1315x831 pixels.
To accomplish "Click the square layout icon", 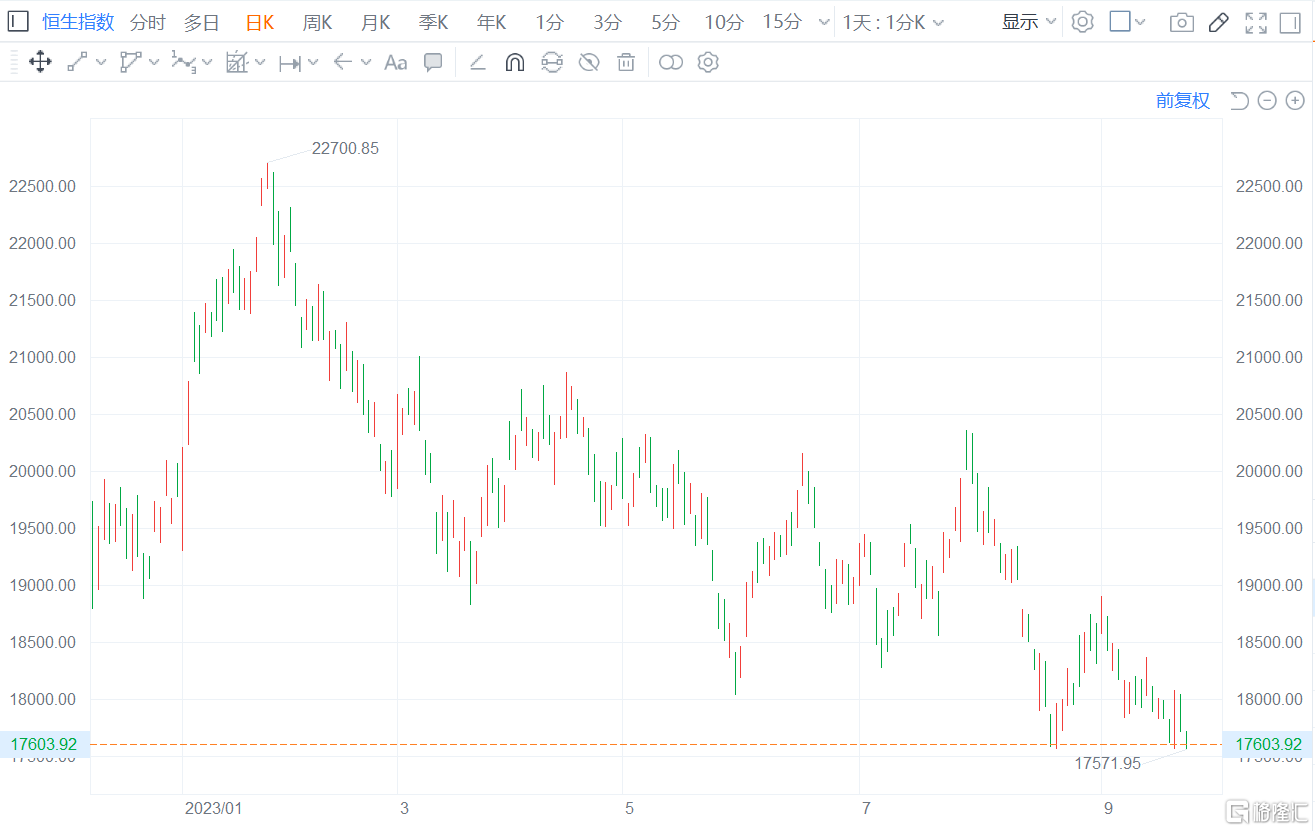I will point(1120,21).
